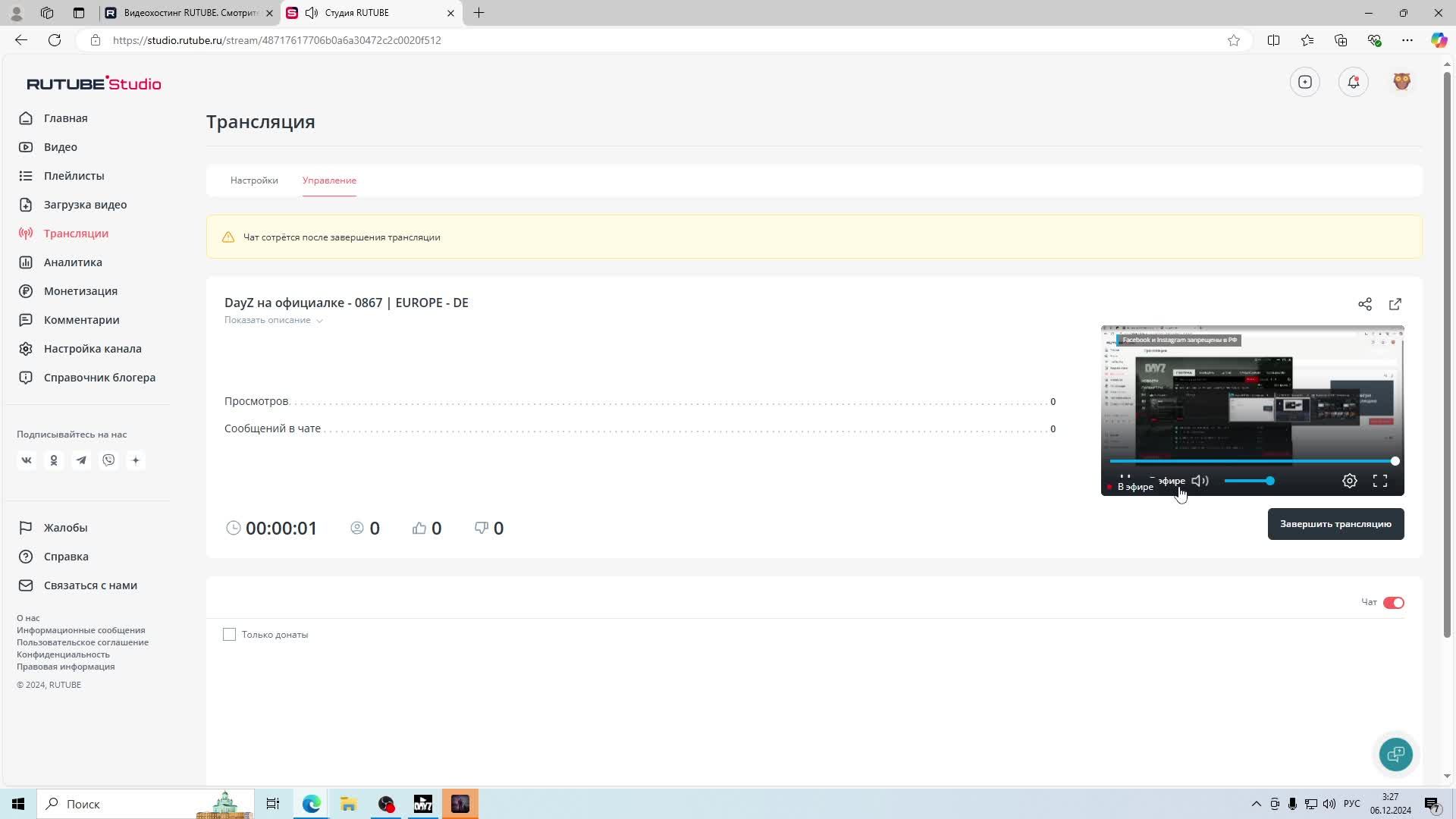The width and height of the screenshot is (1456, 819).
Task: Switch to the Настройки tab
Action: tap(254, 180)
